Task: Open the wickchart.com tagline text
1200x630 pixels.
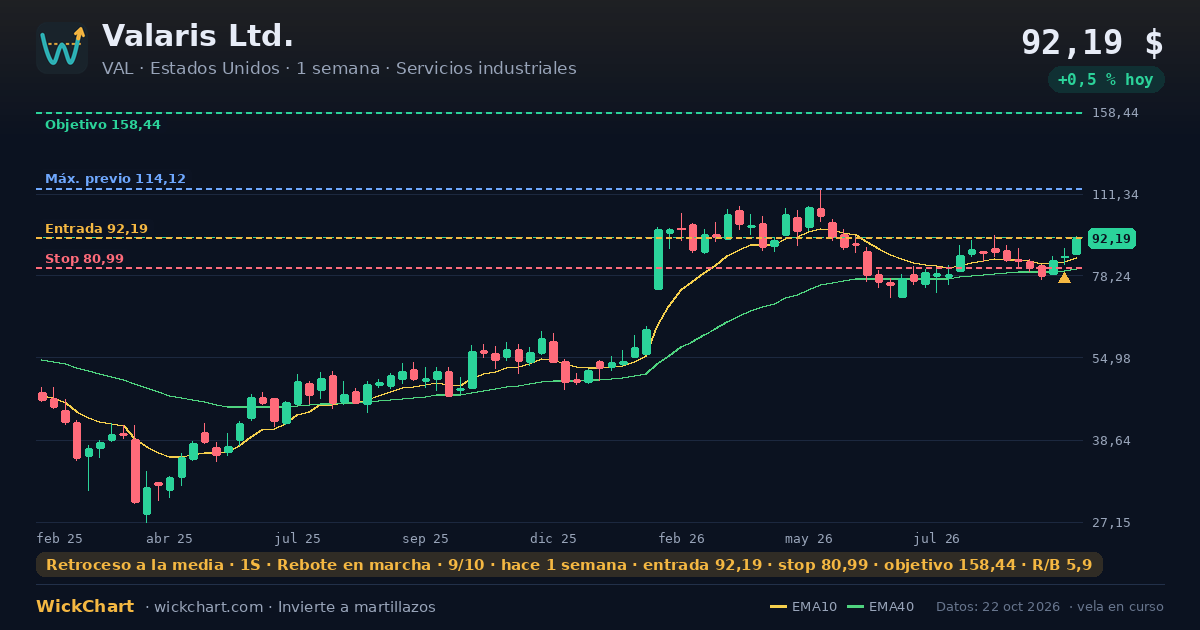Action: (x=291, y=607)
